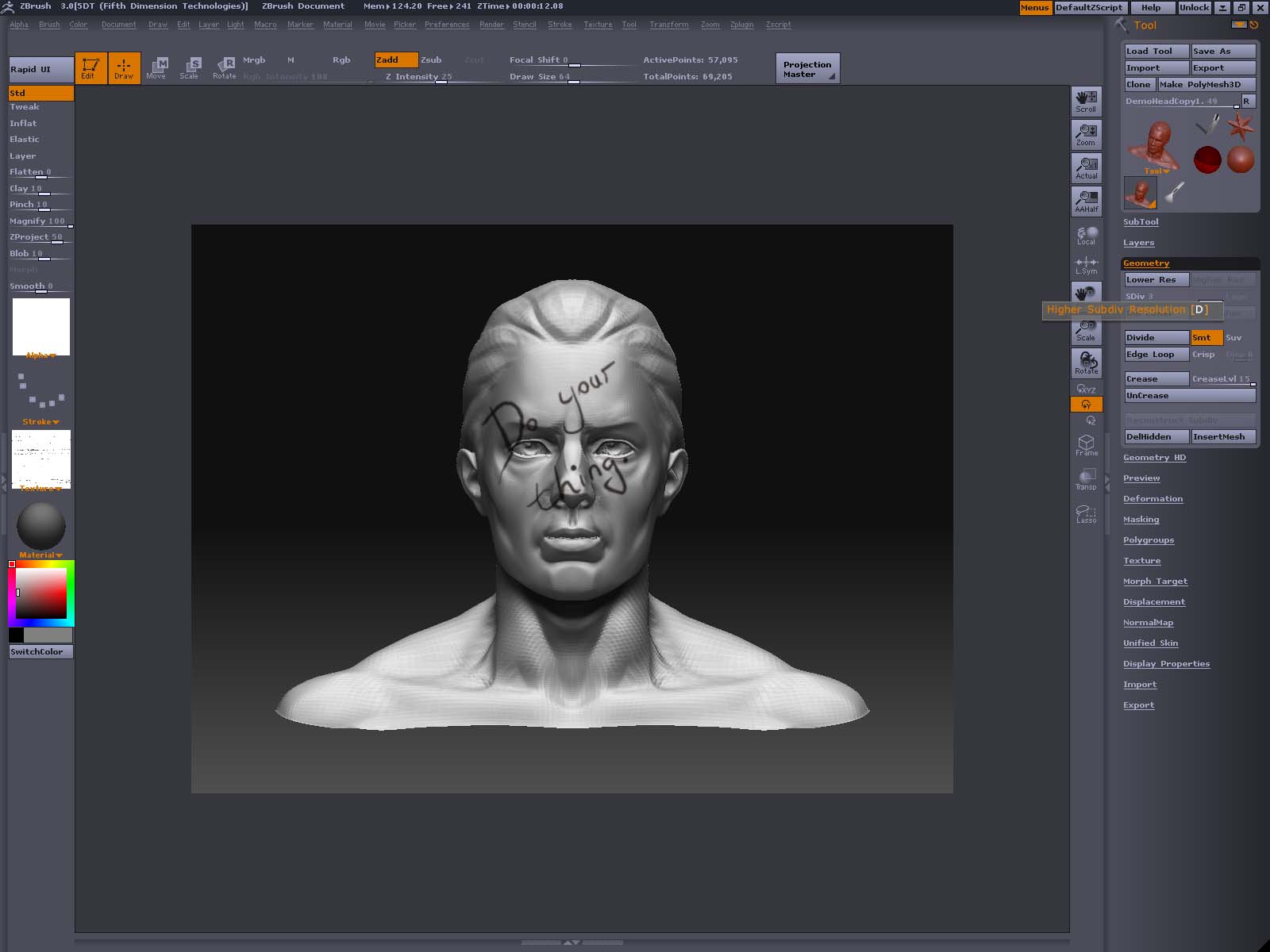Open the Preferences menu
Viewport: 1270px width, 952px height.
click(446, 25)
